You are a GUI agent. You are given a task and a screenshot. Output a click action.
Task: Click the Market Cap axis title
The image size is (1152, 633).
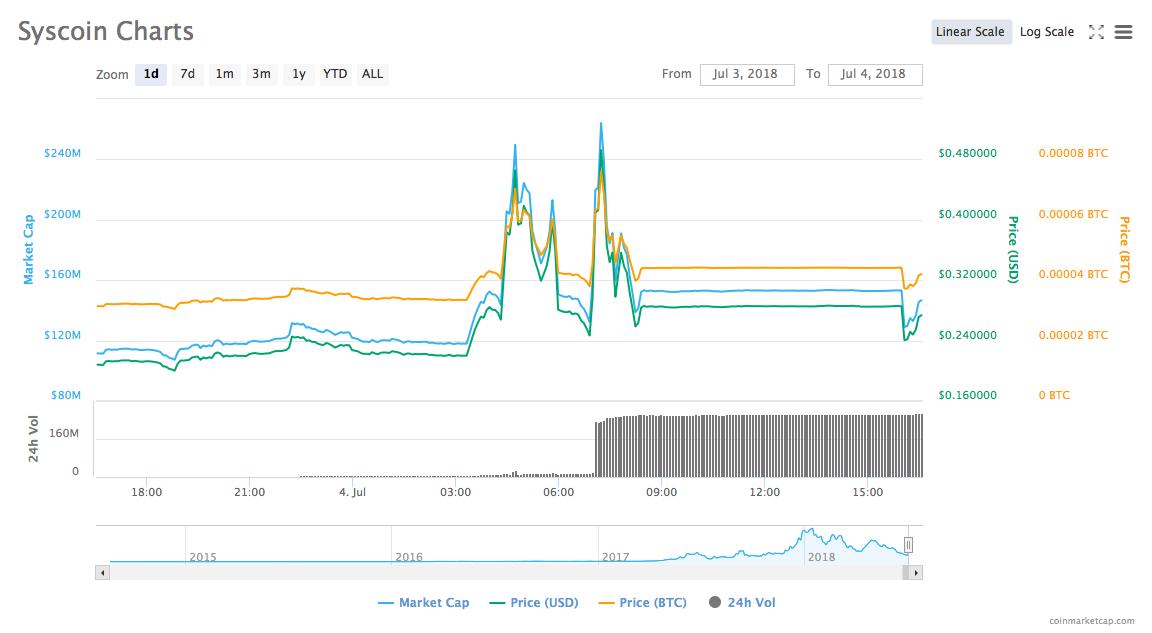(29, 250)
